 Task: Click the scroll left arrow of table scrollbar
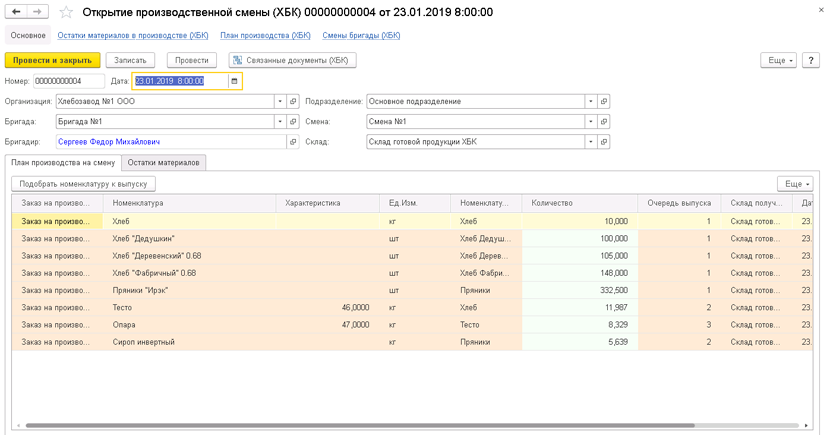point(18,425)
